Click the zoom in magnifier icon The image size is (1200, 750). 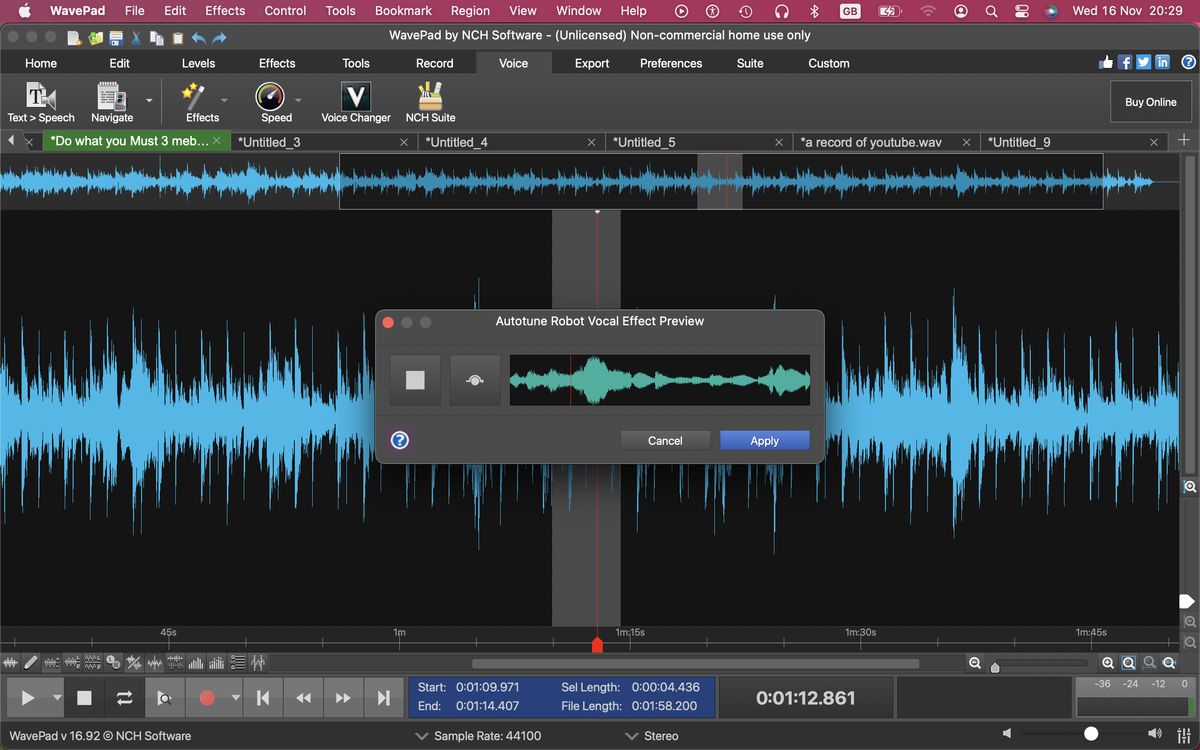coord(1109,662)
